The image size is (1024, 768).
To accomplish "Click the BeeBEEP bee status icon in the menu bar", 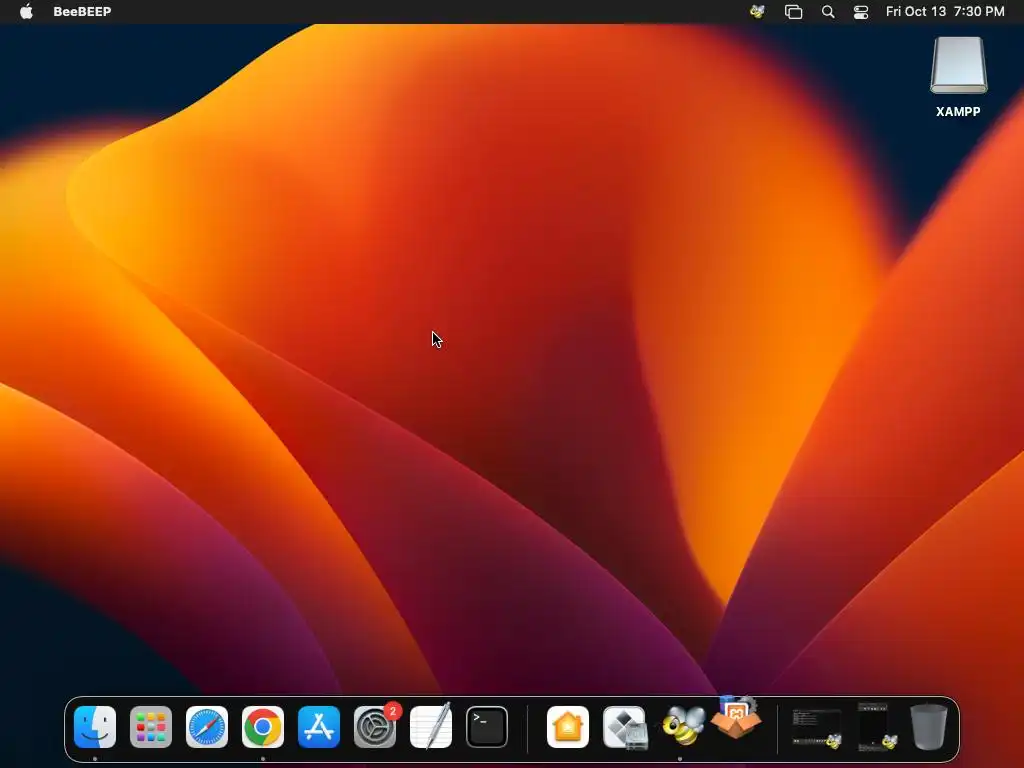I will point(758,11).
